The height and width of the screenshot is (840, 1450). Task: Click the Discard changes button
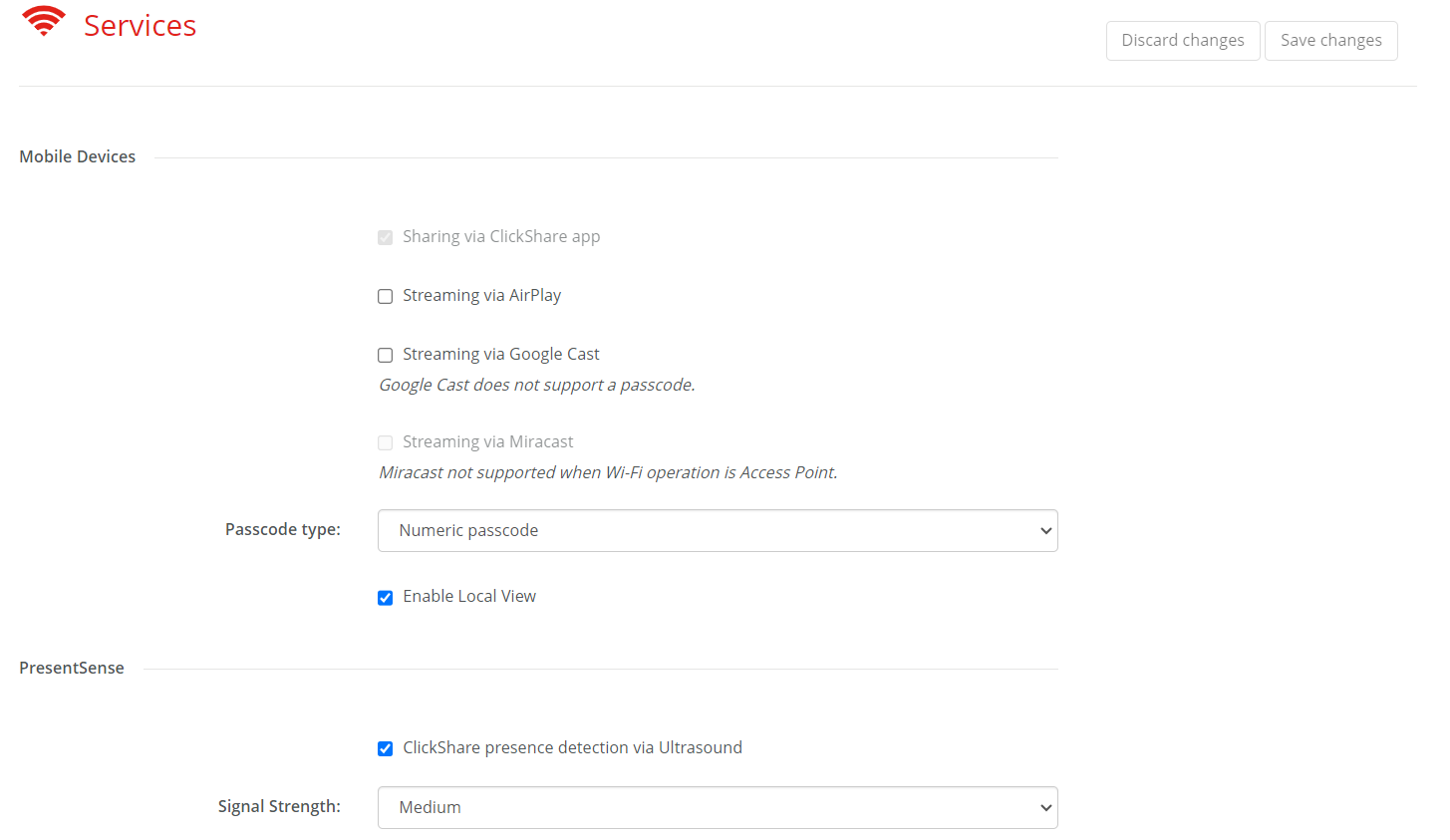(x=1183, y=41)
